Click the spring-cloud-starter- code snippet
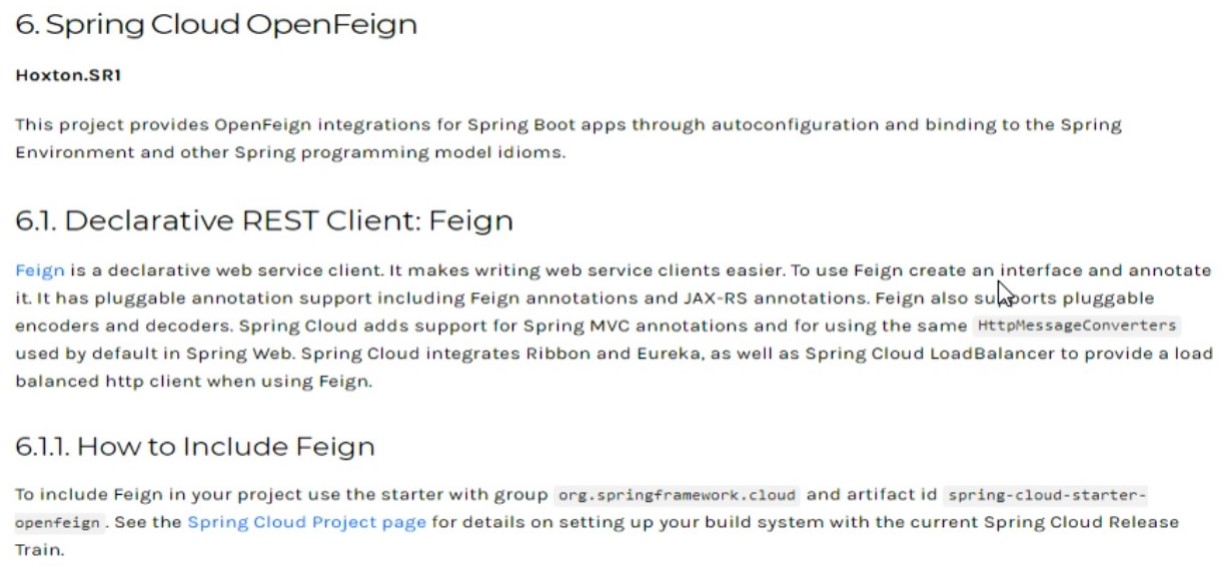This screenshot has height=577, width=1223. click(1046, 495)
